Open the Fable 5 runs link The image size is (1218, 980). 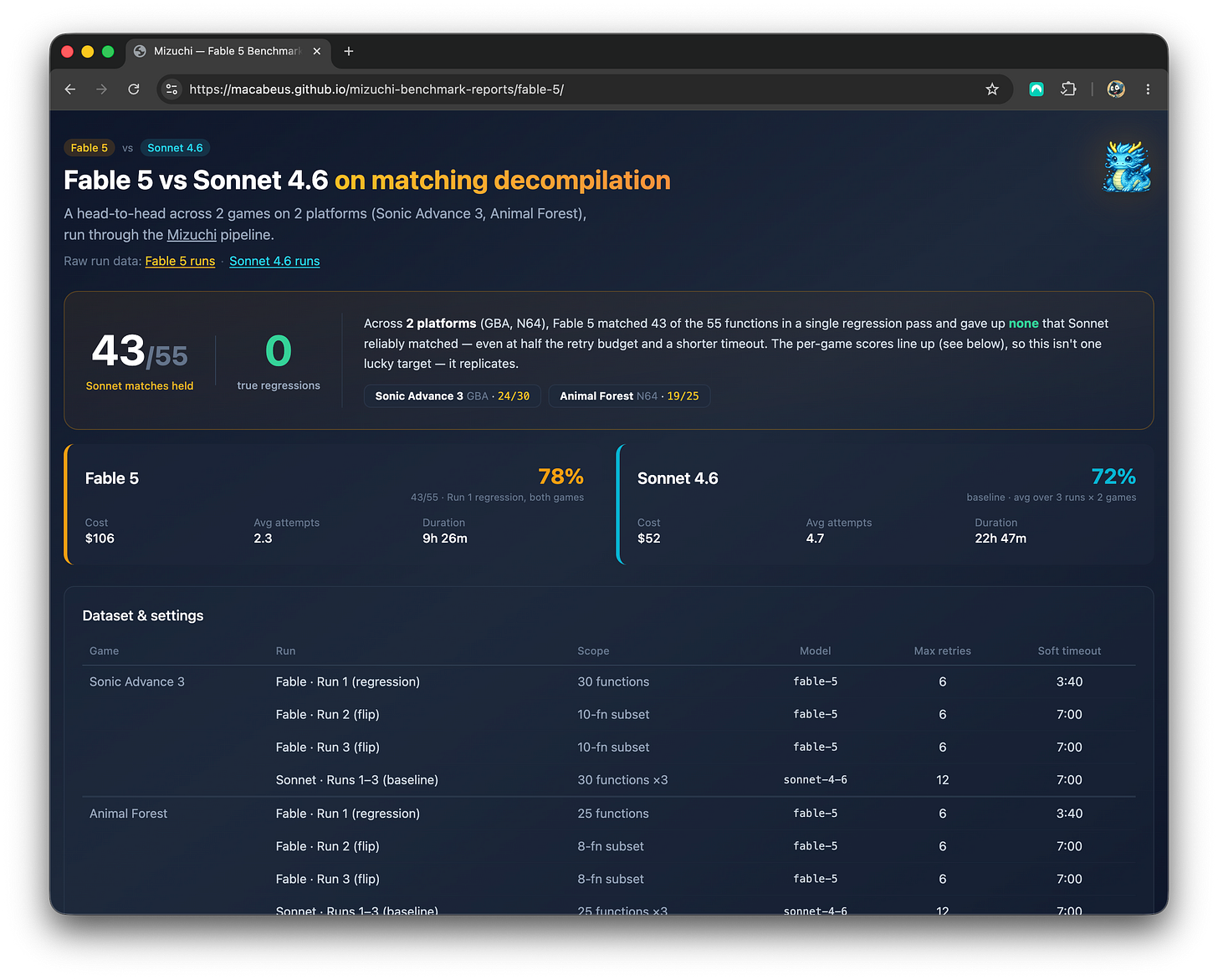click(180, 261)
